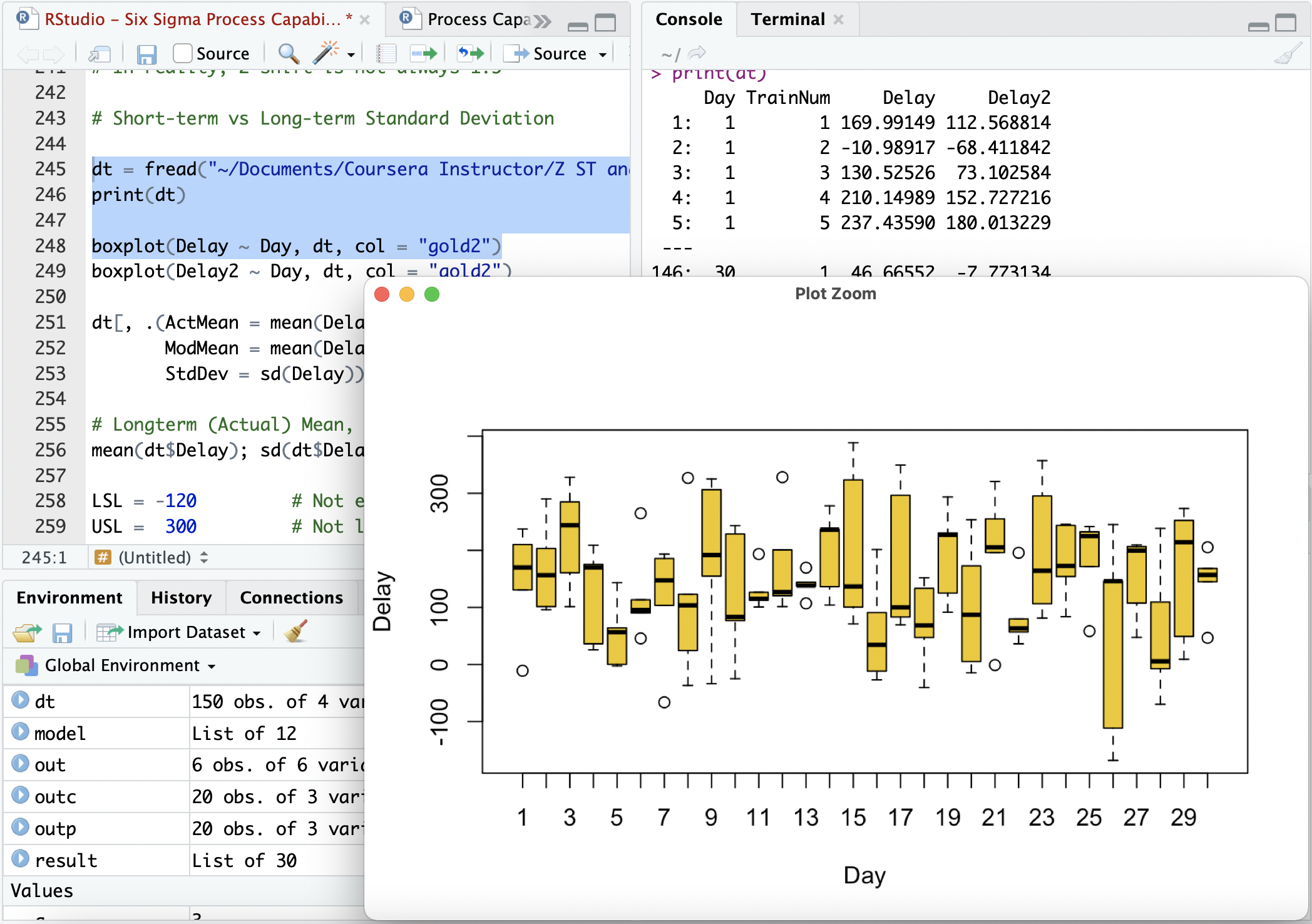This screenshot has height=924, width=1312.
Task: Switch to the Terminal tab
Action: click(x=787, y=19)
